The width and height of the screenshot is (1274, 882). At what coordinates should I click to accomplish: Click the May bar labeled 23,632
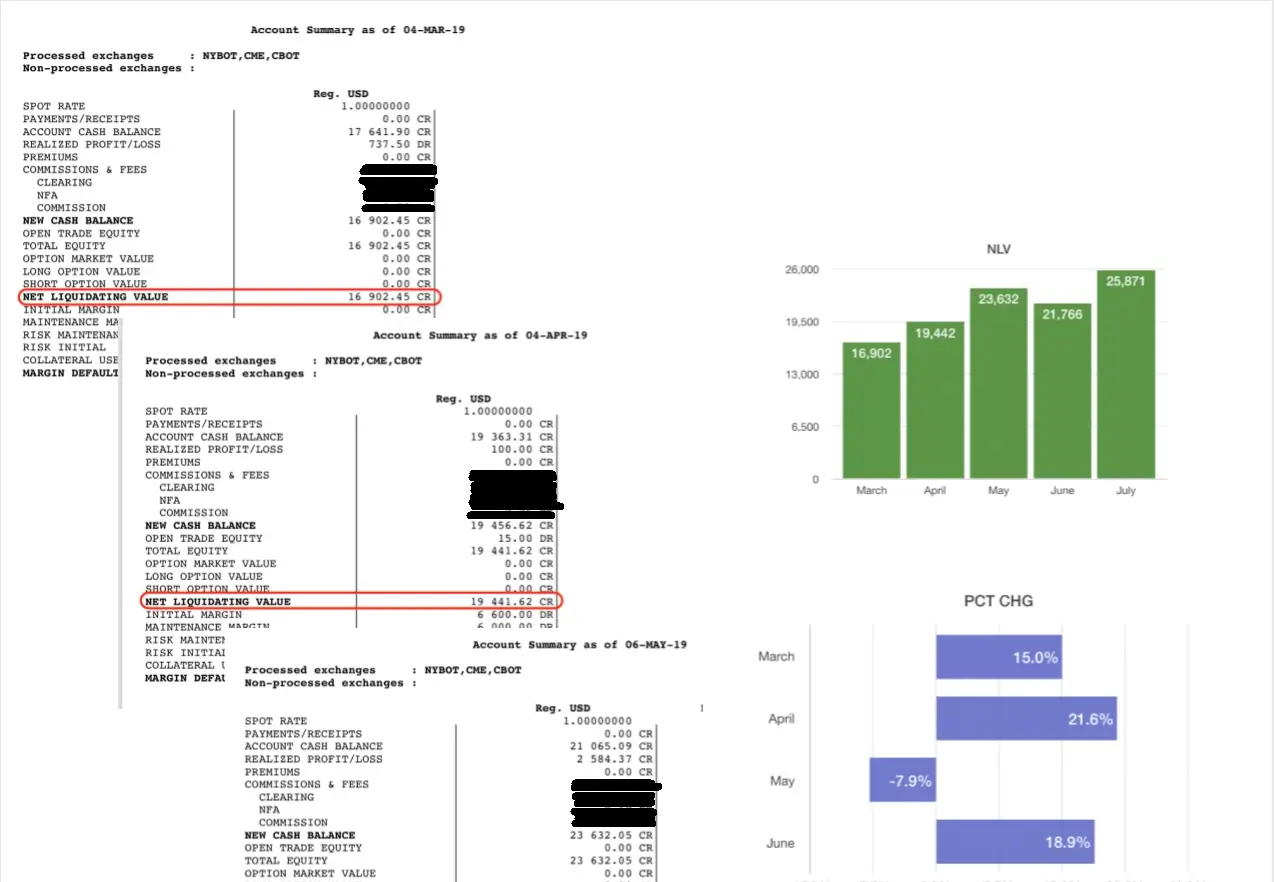998,383
